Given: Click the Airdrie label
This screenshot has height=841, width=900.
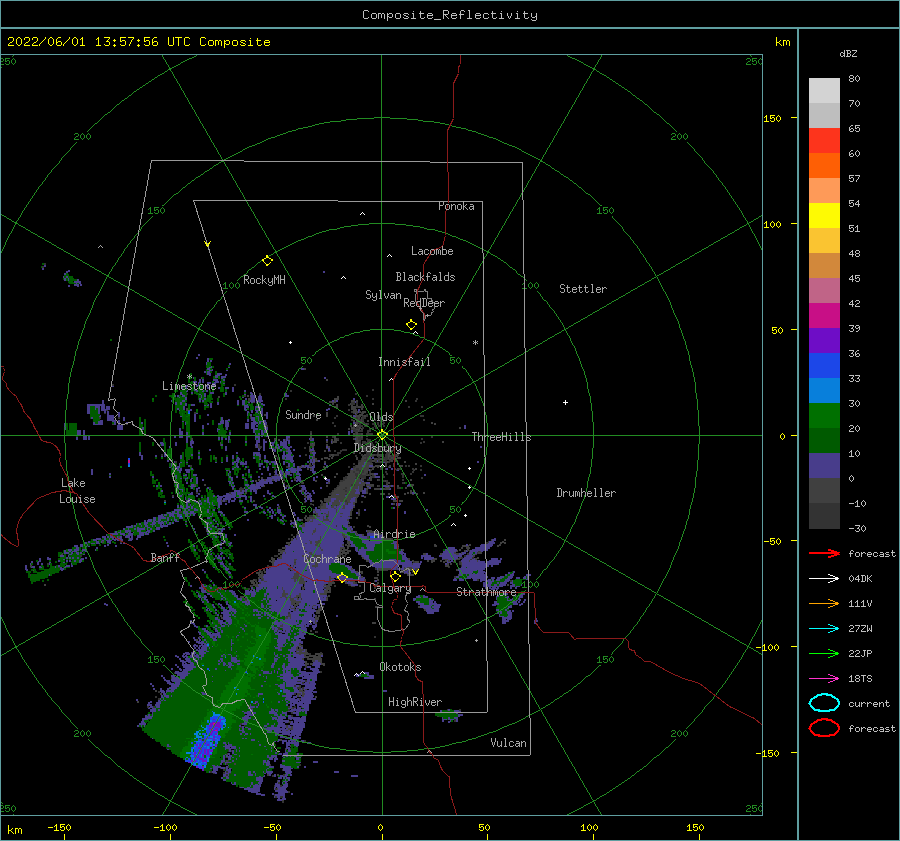Looking at the screenshot, I should (394, 534).
